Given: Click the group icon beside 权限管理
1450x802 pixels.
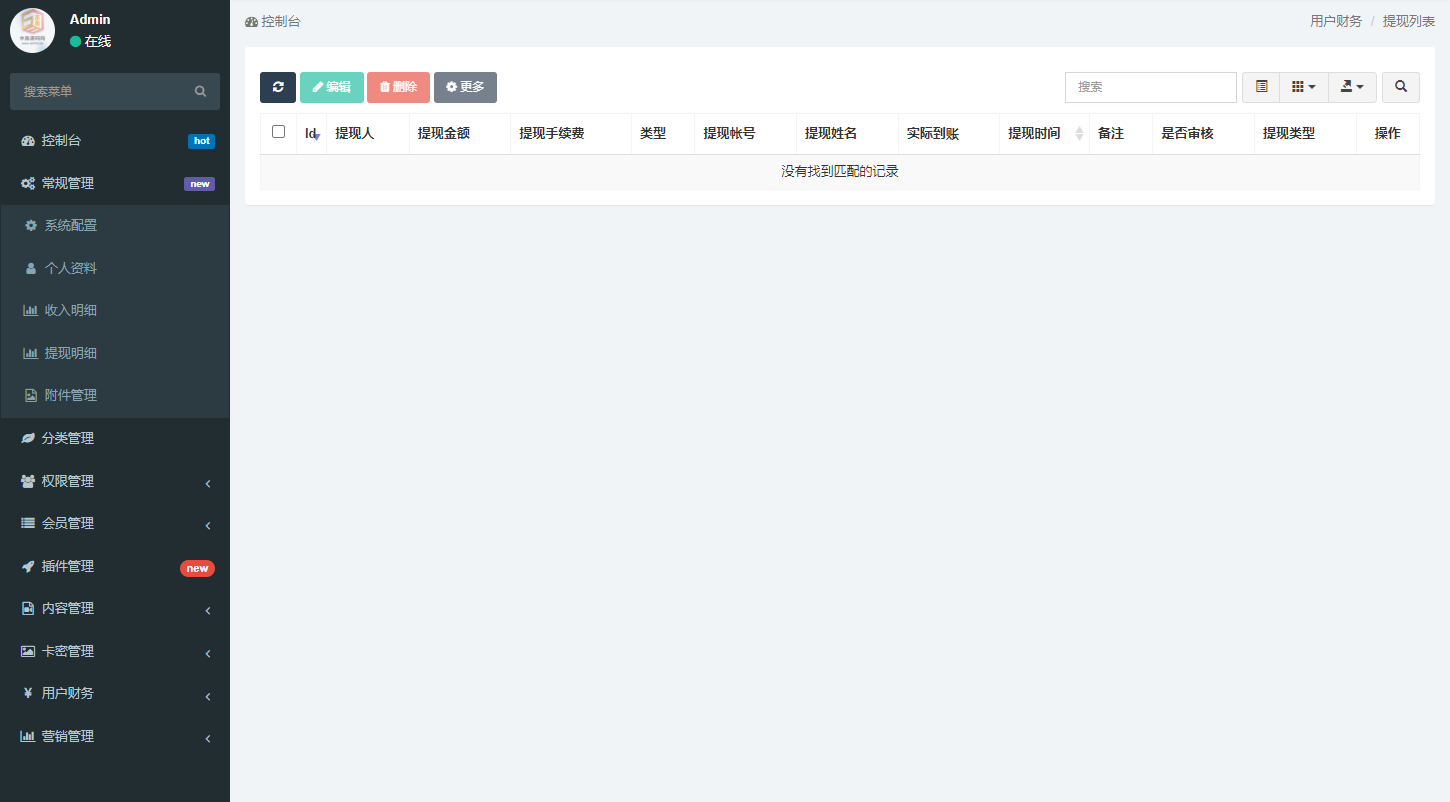Looking at the screenshot, I should pyautogui.click(x=28, y=482).
